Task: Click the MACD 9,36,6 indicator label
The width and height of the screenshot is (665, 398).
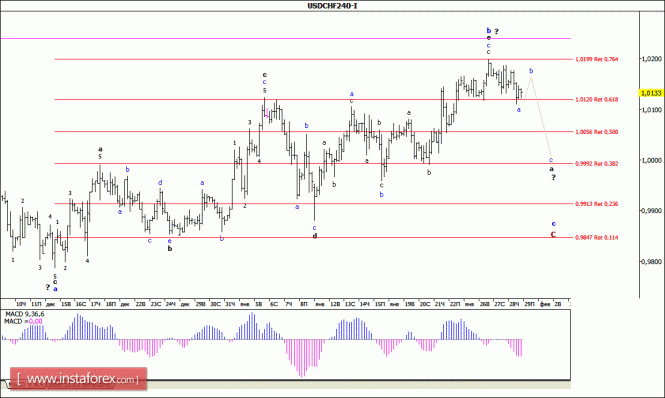Action: [x=25, y=314]
